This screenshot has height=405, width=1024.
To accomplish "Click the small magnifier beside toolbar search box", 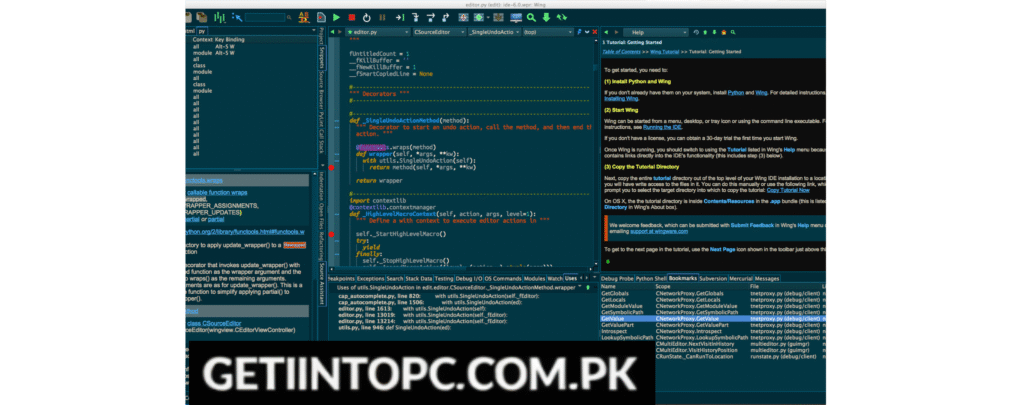I will tap(289, 18).
